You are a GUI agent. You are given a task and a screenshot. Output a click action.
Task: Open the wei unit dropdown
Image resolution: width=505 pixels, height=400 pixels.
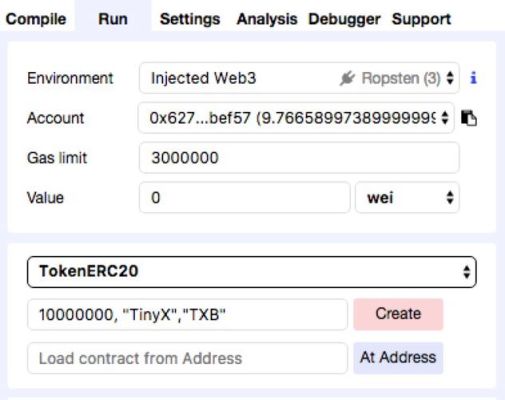click(x=407, y=197)
